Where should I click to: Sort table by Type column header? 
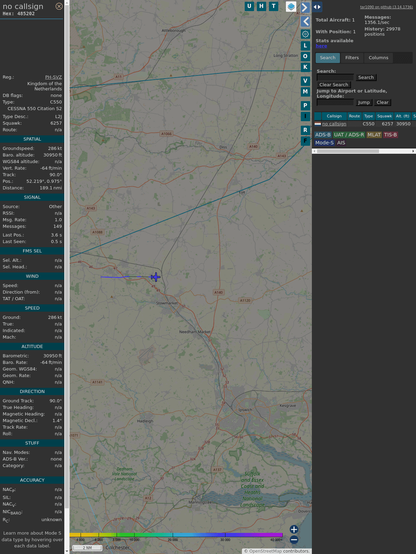[369, 116]
